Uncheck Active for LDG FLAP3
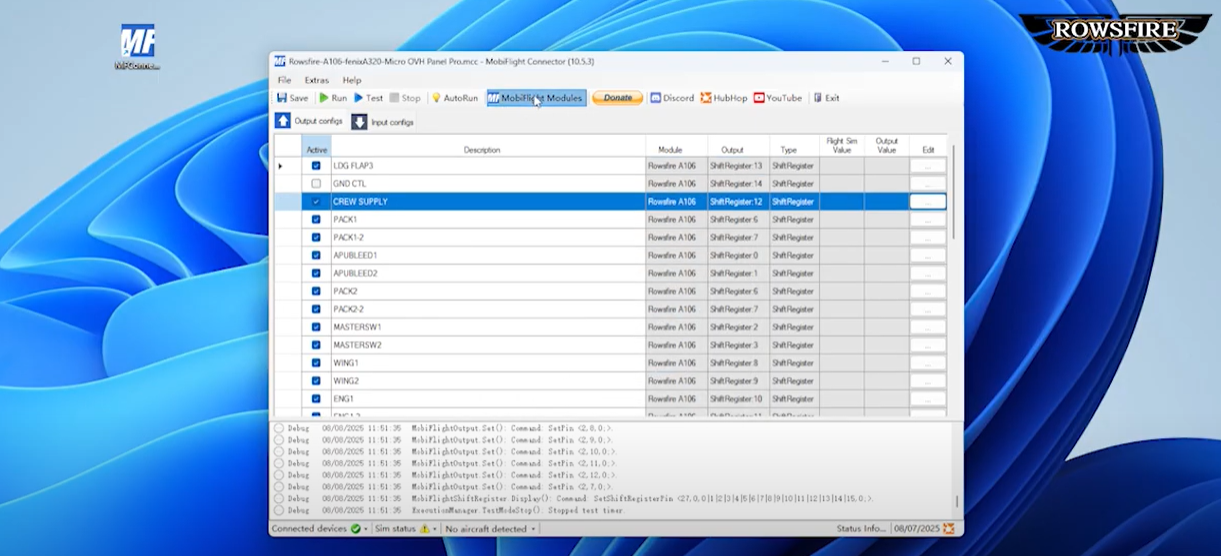The height and width of the screenshot is (556, 1221). (x=316, y=166)
